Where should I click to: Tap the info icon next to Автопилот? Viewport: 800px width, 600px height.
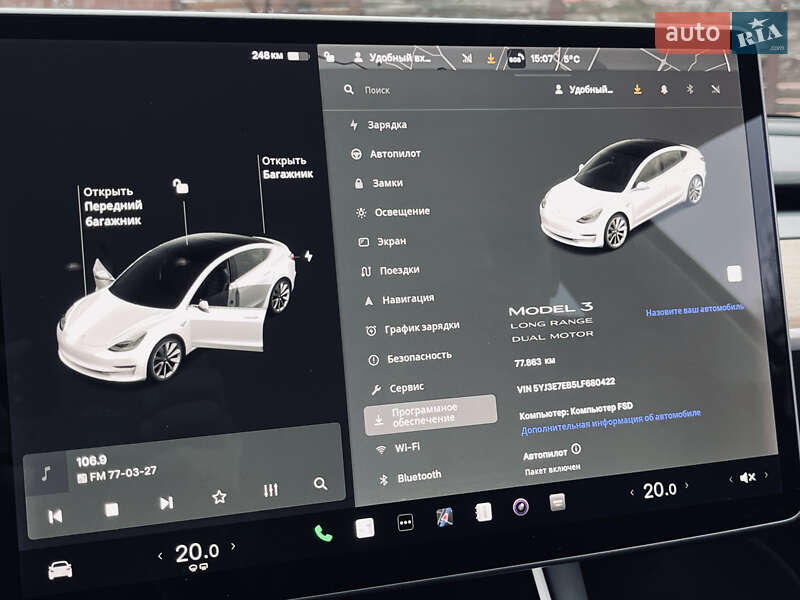point(576,448)
